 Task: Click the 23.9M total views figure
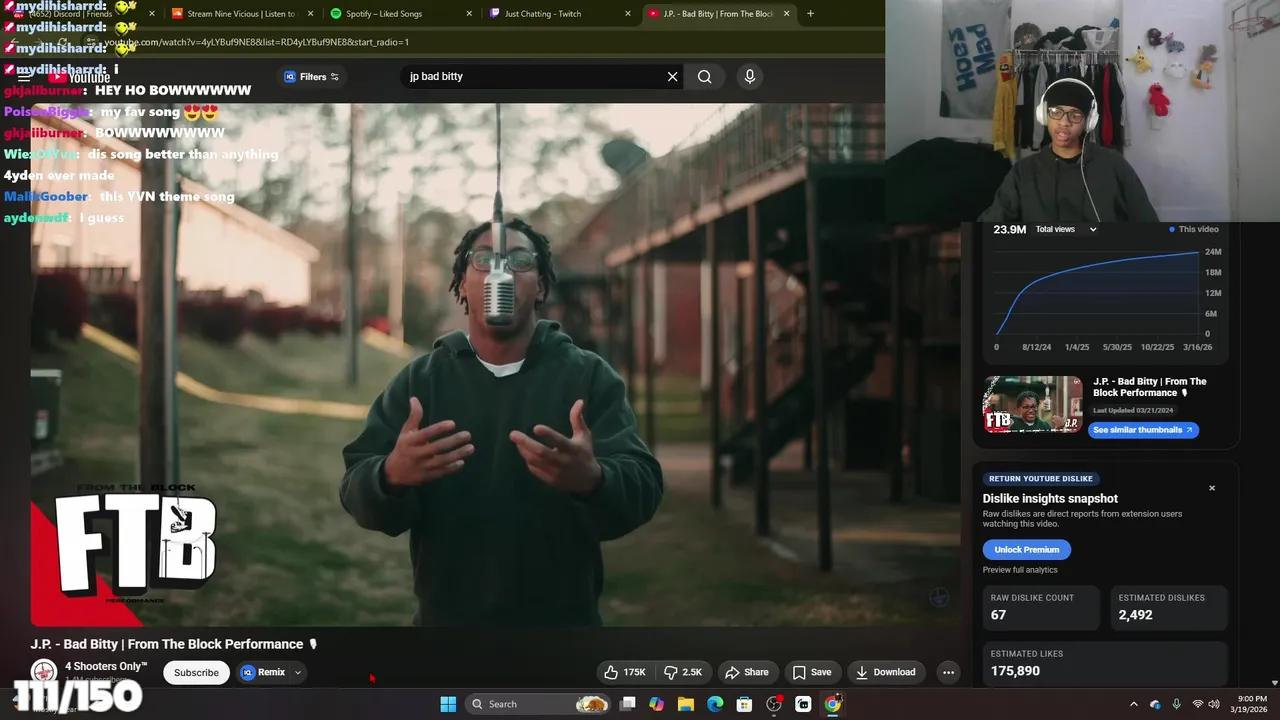1010,229
